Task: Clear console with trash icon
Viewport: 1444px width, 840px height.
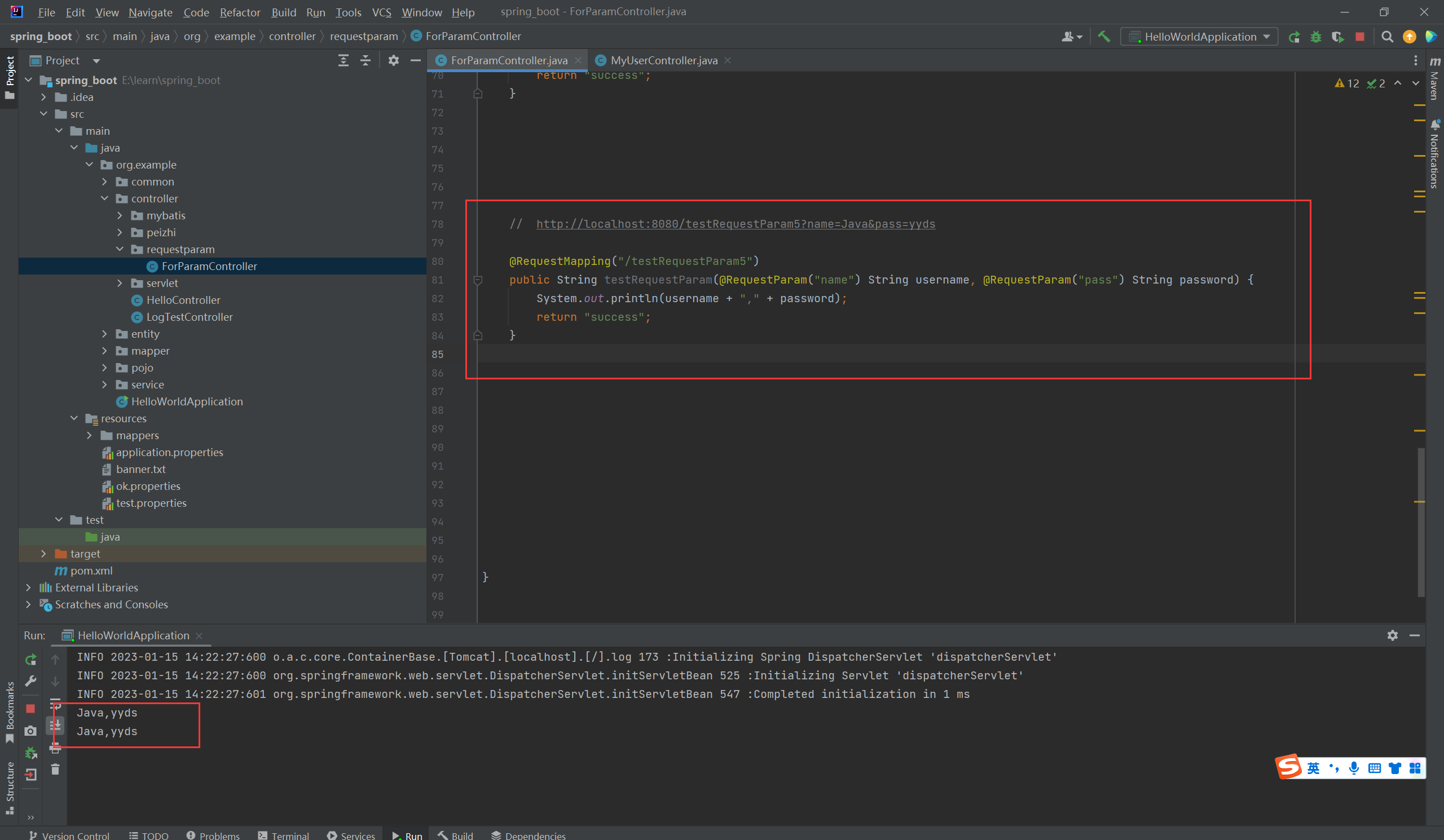Action: (x=55, y=770)
